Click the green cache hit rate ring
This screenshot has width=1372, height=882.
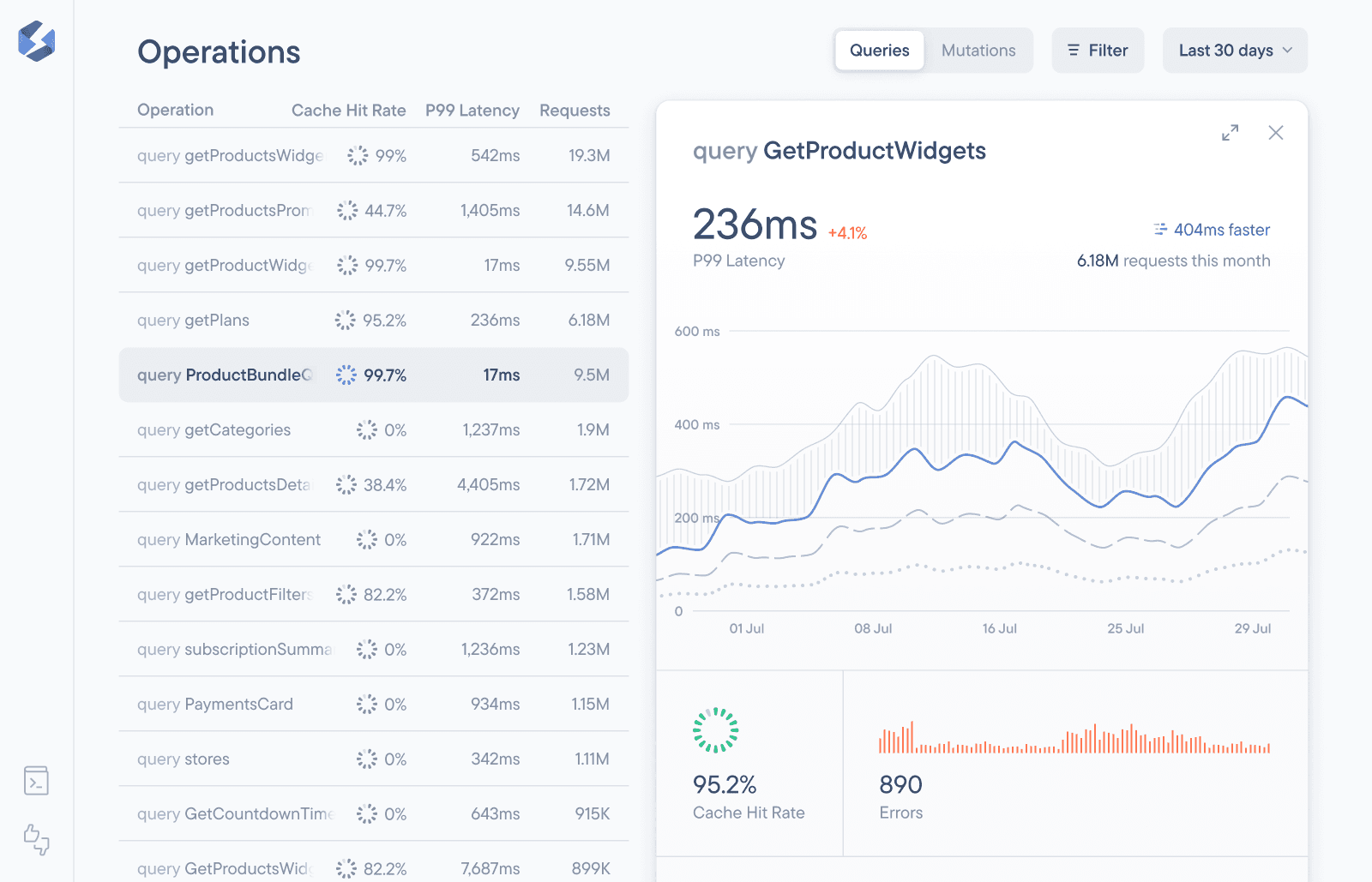pyautogui.click(x=715, y=730)
